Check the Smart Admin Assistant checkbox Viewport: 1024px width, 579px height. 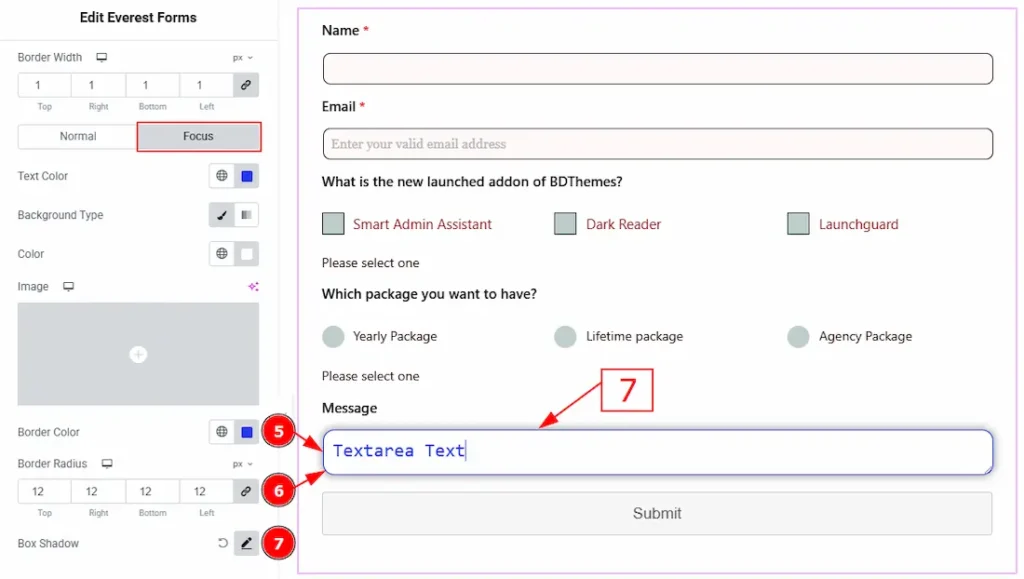[x=333, y=224]
